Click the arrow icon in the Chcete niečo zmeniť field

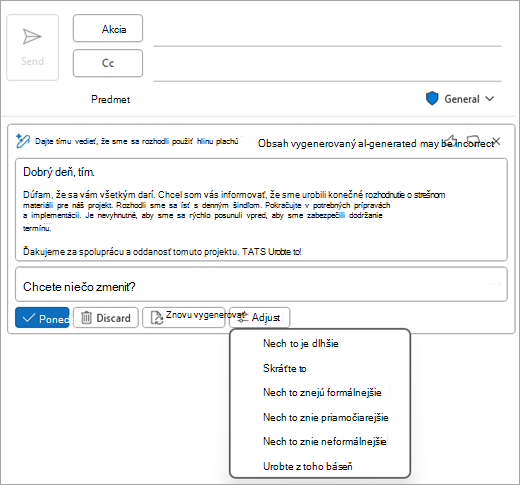[x=495, y=284]
